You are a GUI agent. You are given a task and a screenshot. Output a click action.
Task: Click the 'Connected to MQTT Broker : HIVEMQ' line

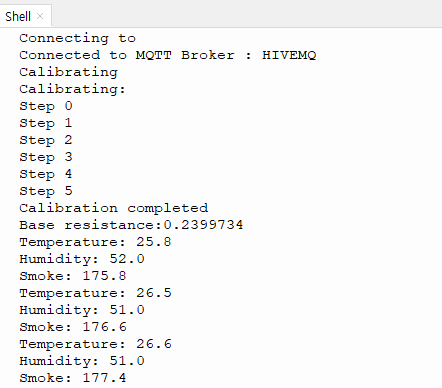(x=168, y=55)
